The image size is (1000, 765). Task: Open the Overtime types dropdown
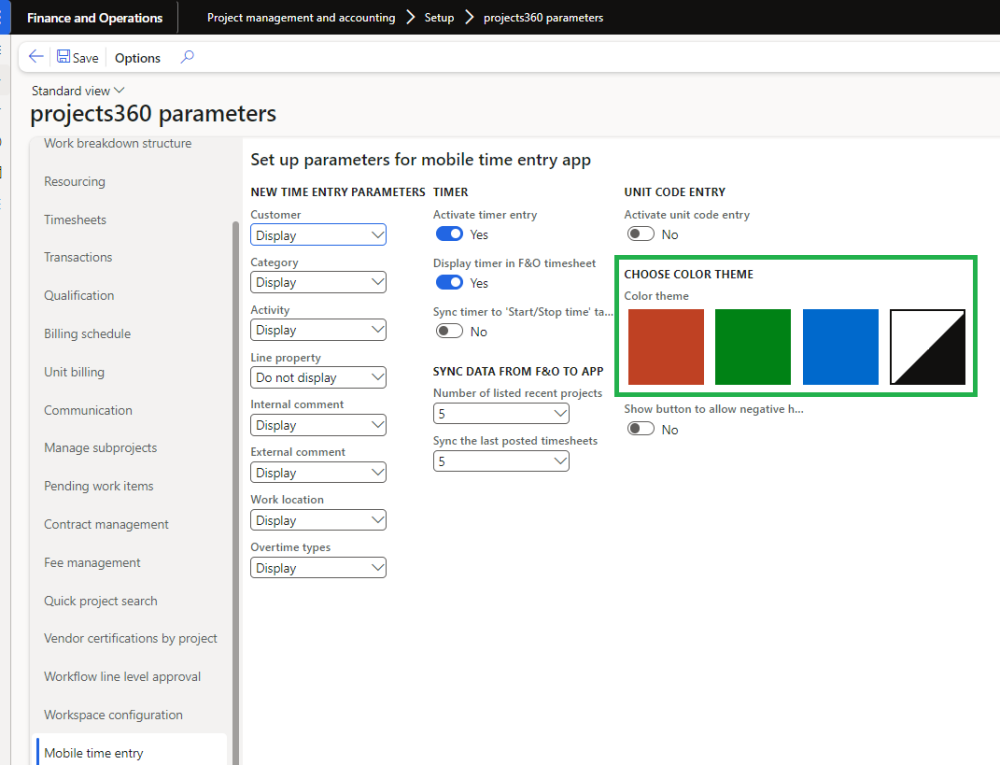coord(318,568)
